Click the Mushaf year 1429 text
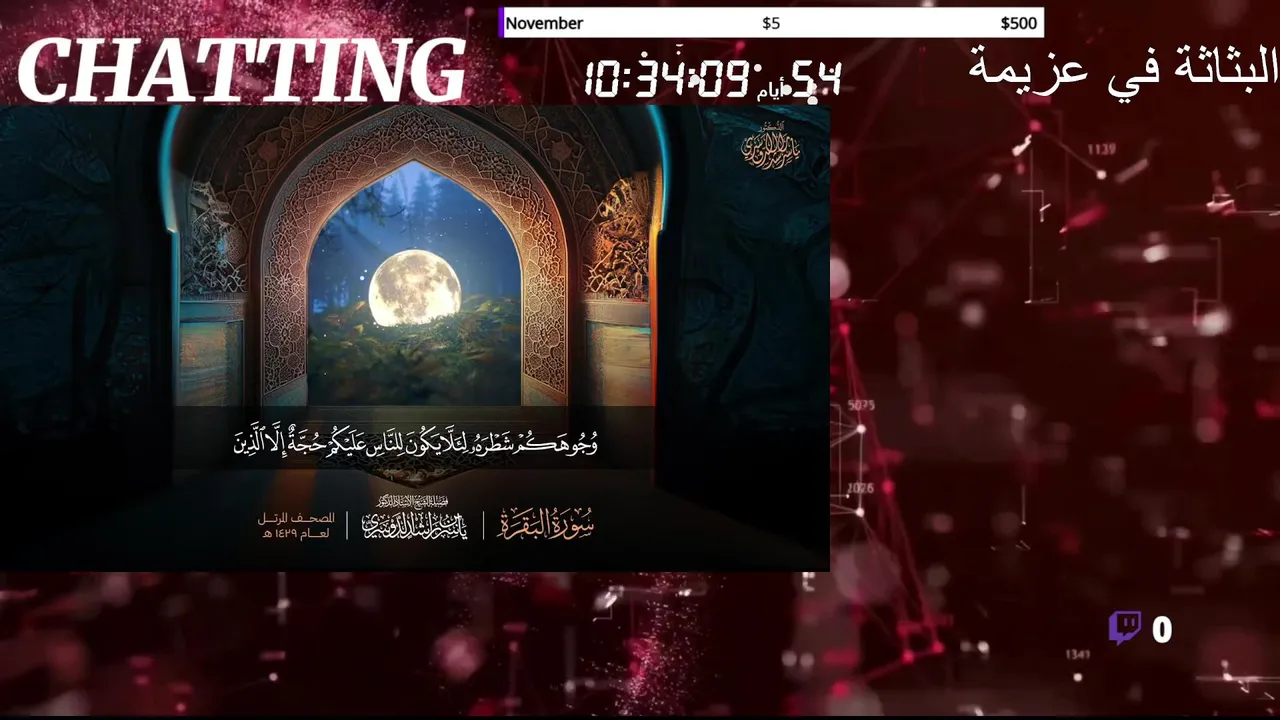This screenshot has width=1280, height=720. click(296, 526)
